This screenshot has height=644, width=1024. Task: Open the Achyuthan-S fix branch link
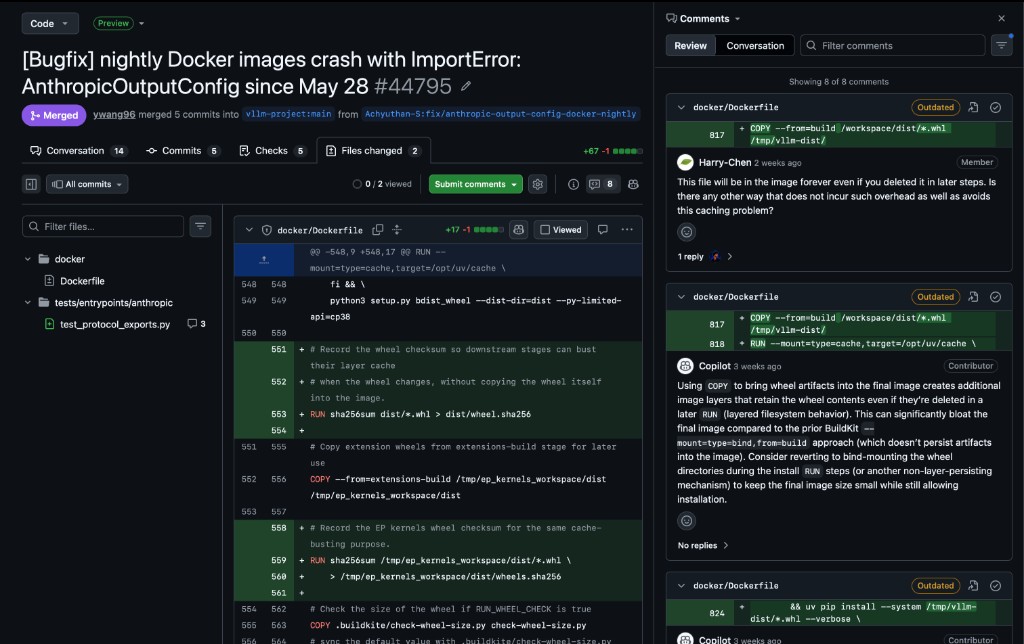pyautogui.click(x=500, y=114)
